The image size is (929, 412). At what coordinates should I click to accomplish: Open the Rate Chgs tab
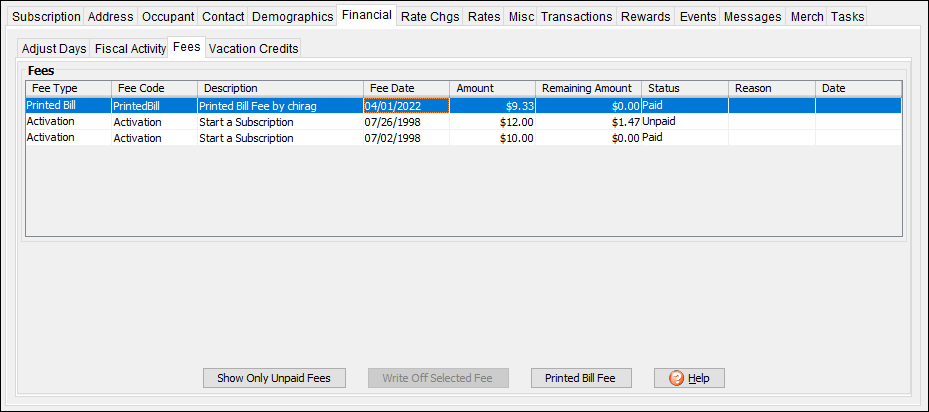click(430, 17)
